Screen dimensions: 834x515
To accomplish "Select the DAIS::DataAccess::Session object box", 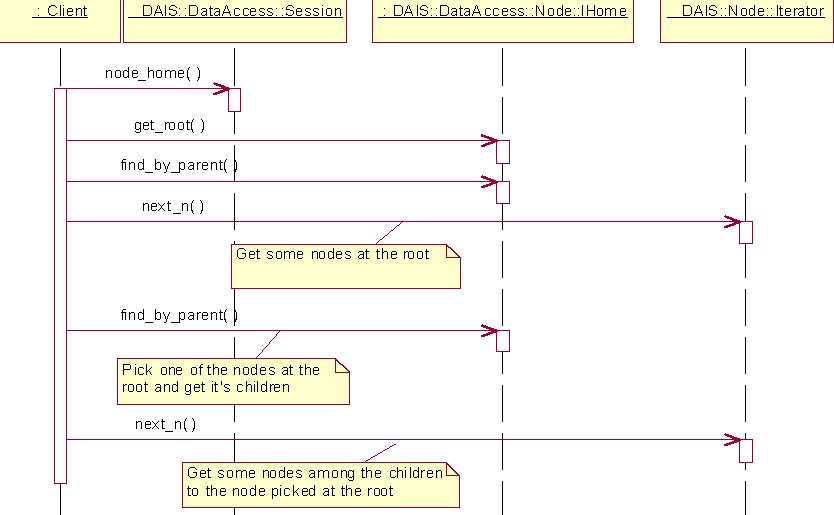I will pyautogui.click(x=235, y=21).
